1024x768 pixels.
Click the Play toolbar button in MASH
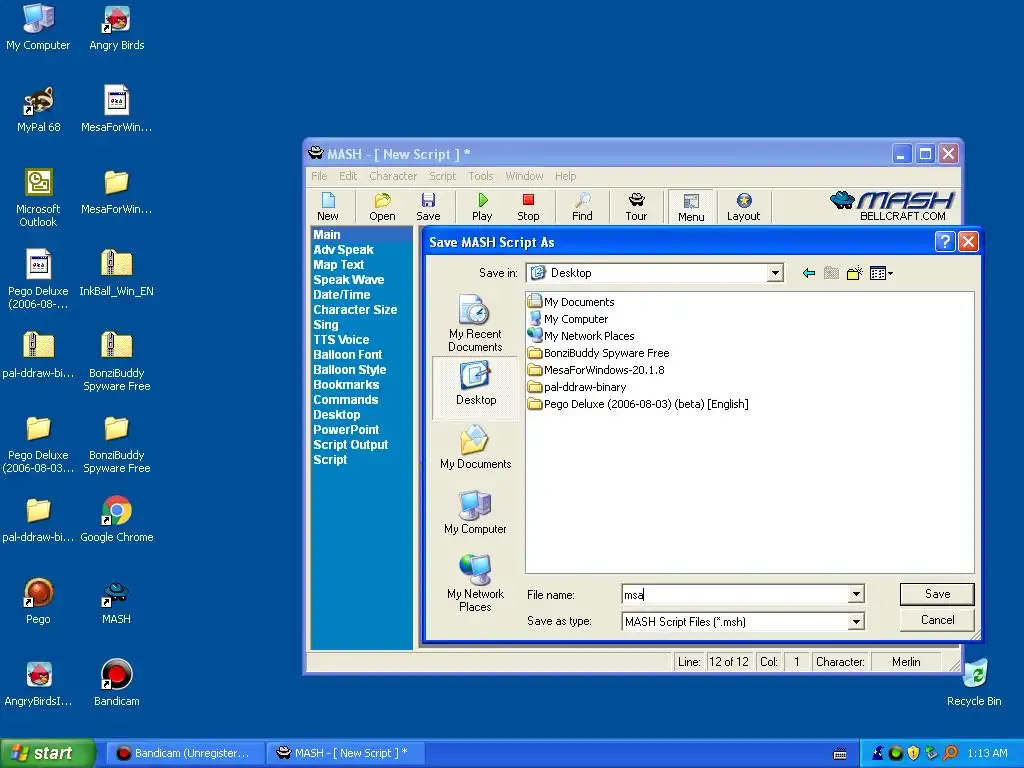pyautogui.click(x=482, y=207)
